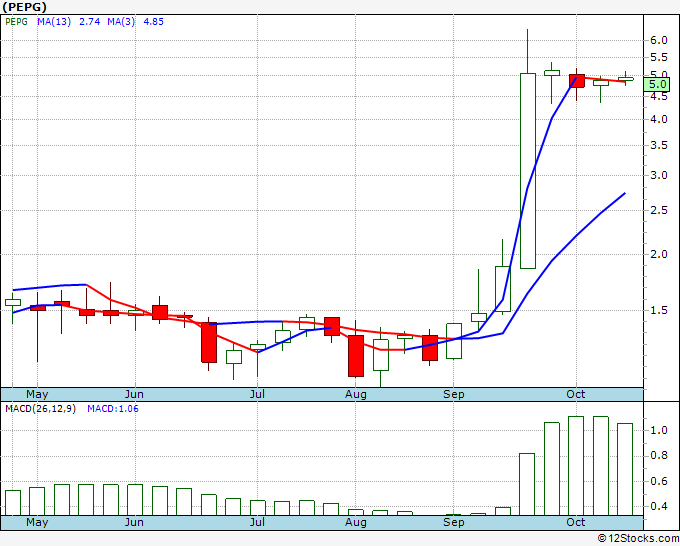
Task: Click the green 5.0 current price tag
Action: 657,85
